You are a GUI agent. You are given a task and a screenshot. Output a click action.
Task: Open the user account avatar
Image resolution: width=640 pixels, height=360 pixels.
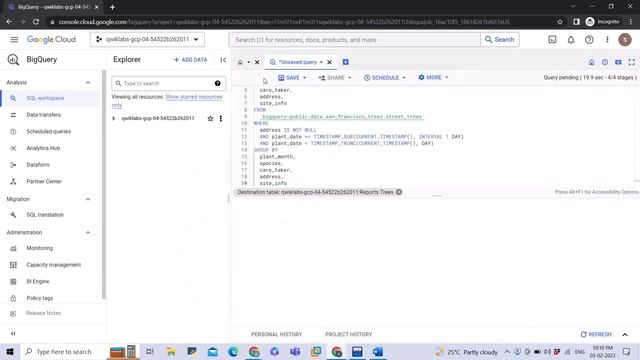[x=625, y=40]
